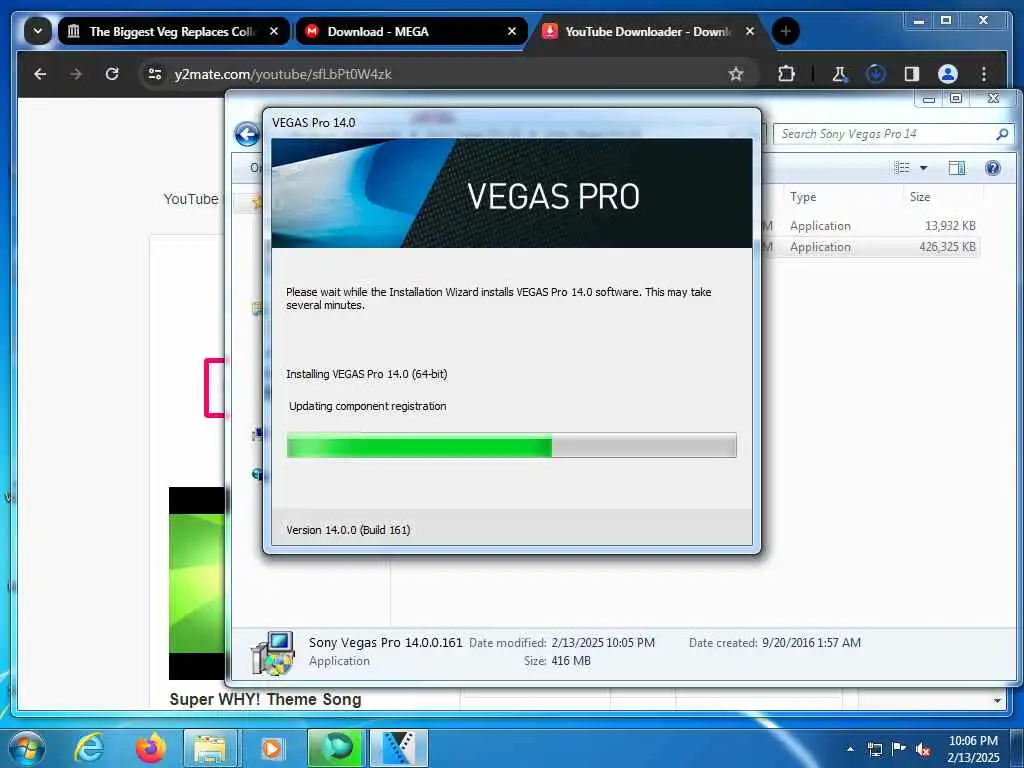Viewport: 1024px width, 768px height.
Task: Click the browser scrollbar down arrow
Action: point(997,701)
